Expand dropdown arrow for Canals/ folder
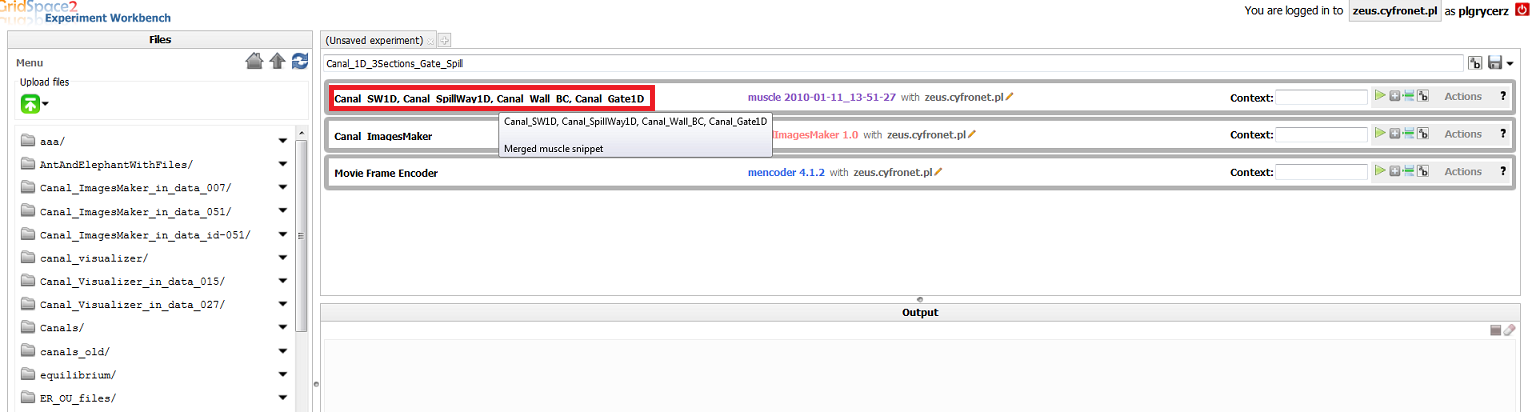This screenshot has height=418, width=1535. [x=283, y=328]
